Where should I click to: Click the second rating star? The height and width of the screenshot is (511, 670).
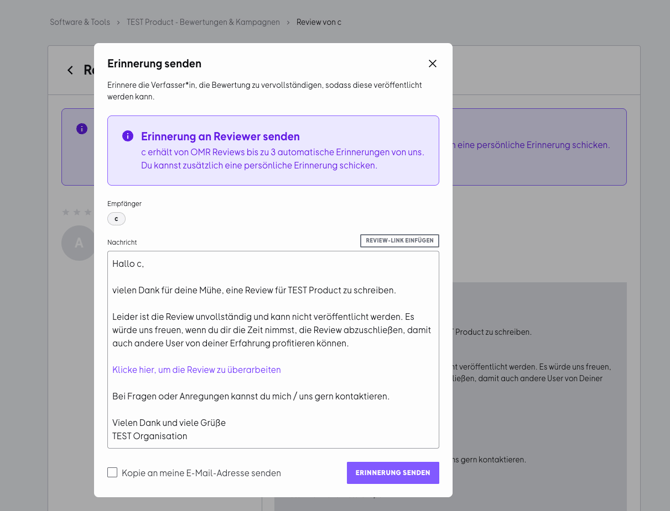pyautogui.click(x=77, y=212)
